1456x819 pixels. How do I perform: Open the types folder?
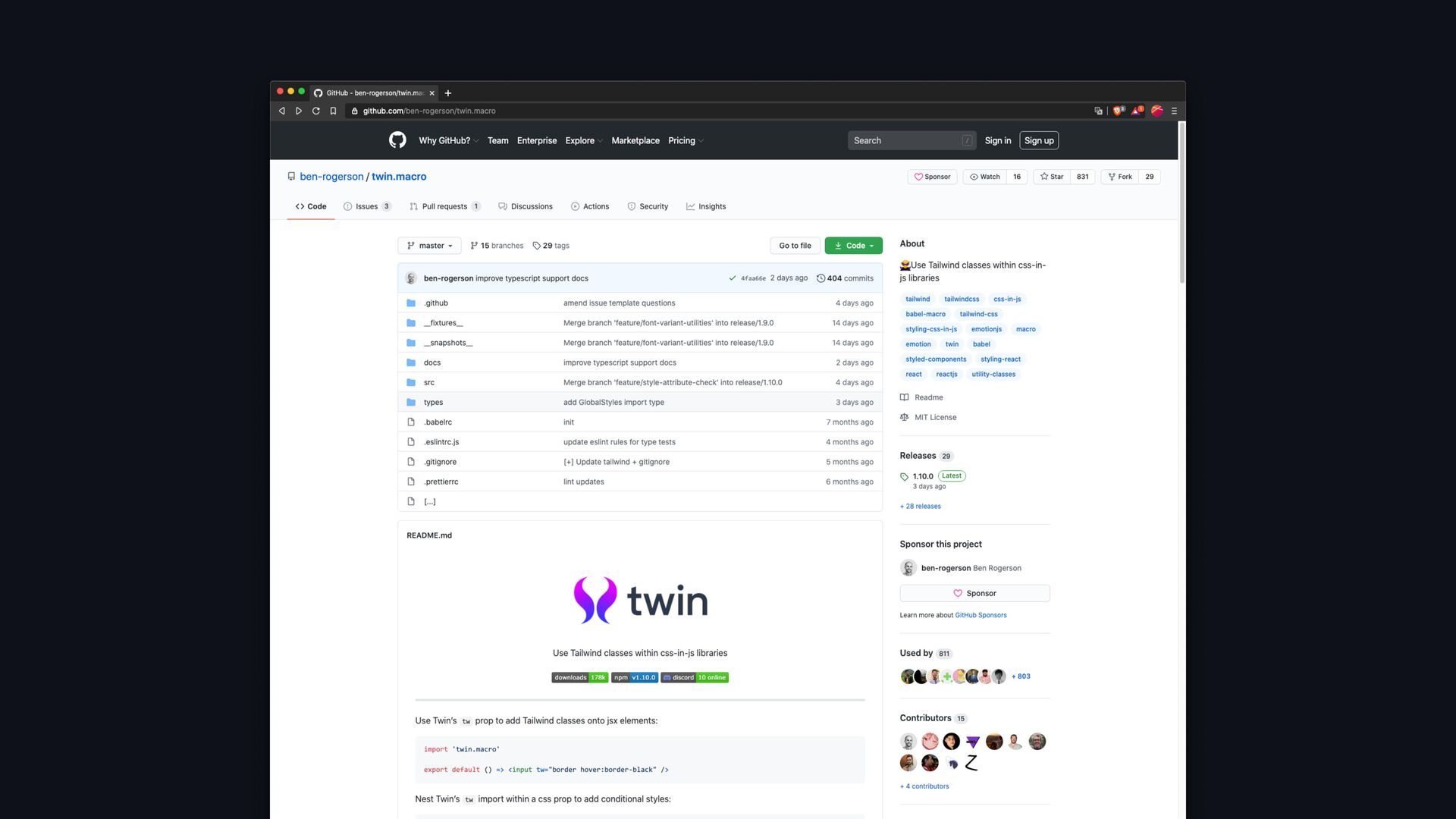(x=433, y=402)
